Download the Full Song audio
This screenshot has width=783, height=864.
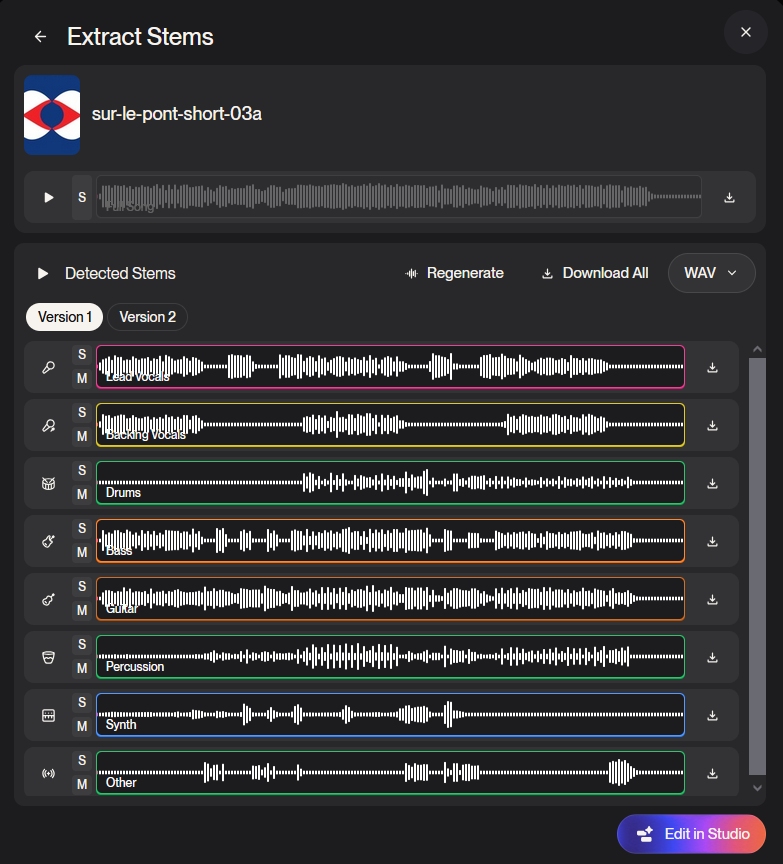729,197
